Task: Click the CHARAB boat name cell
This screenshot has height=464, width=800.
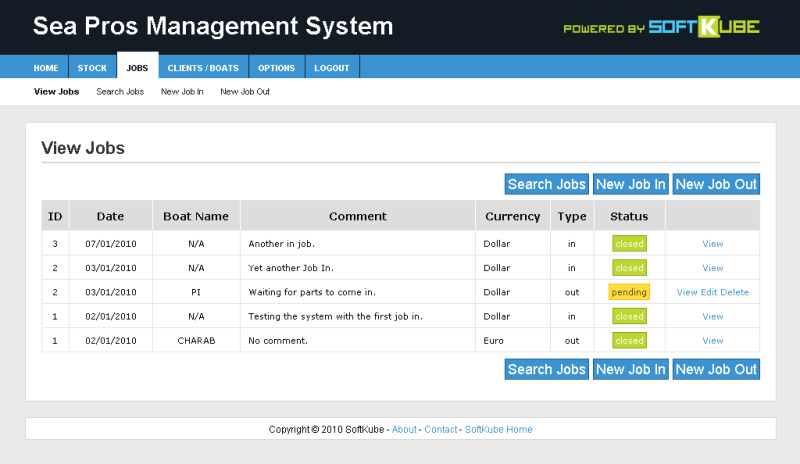Action: [196, 340]
